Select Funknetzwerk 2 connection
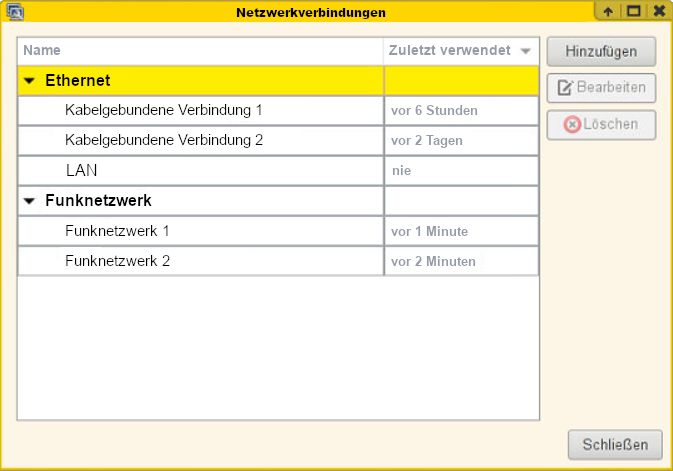673x471 pixels. coord(117,261)
